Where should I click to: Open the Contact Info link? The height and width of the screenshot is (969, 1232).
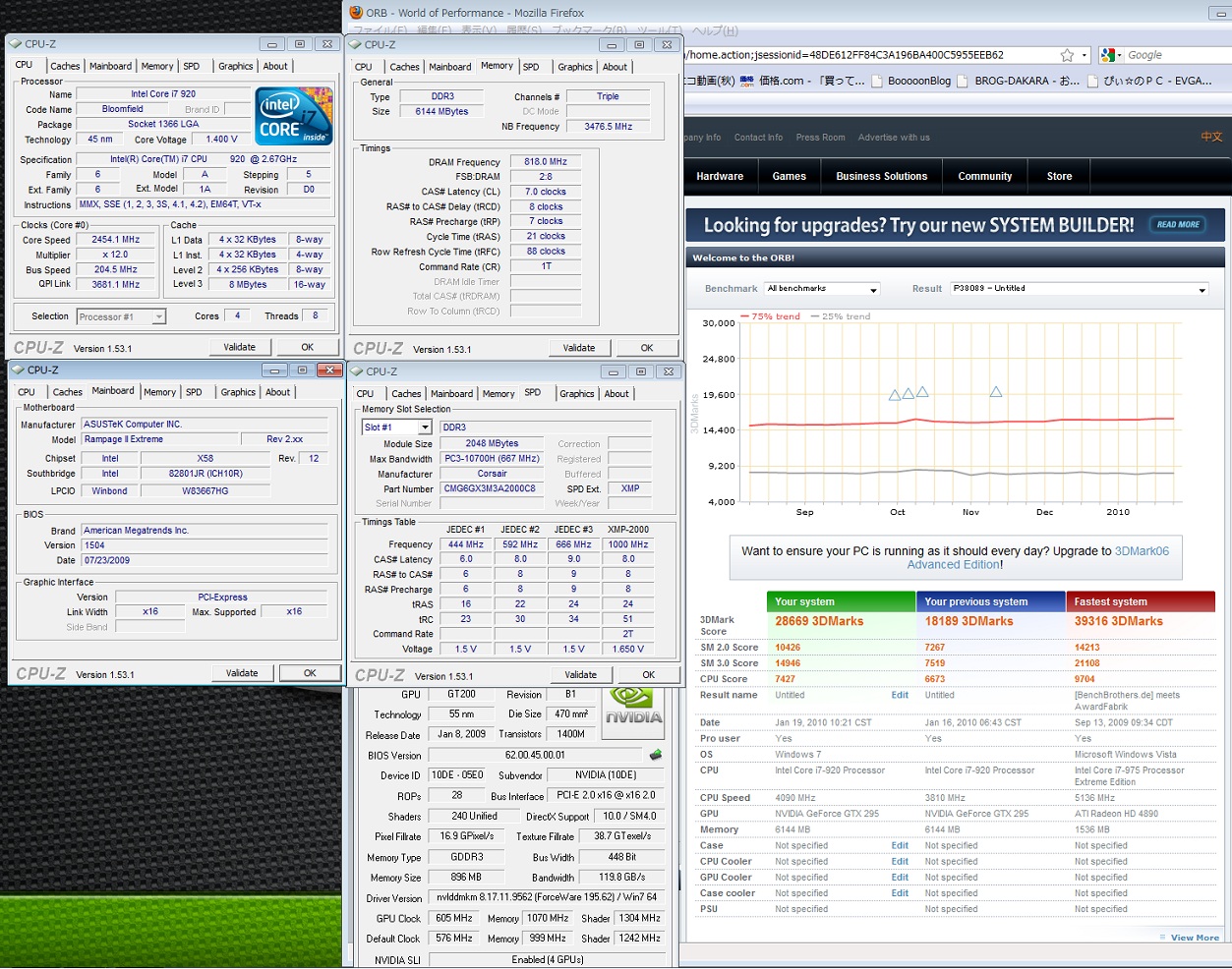click(x=758, y=138)
